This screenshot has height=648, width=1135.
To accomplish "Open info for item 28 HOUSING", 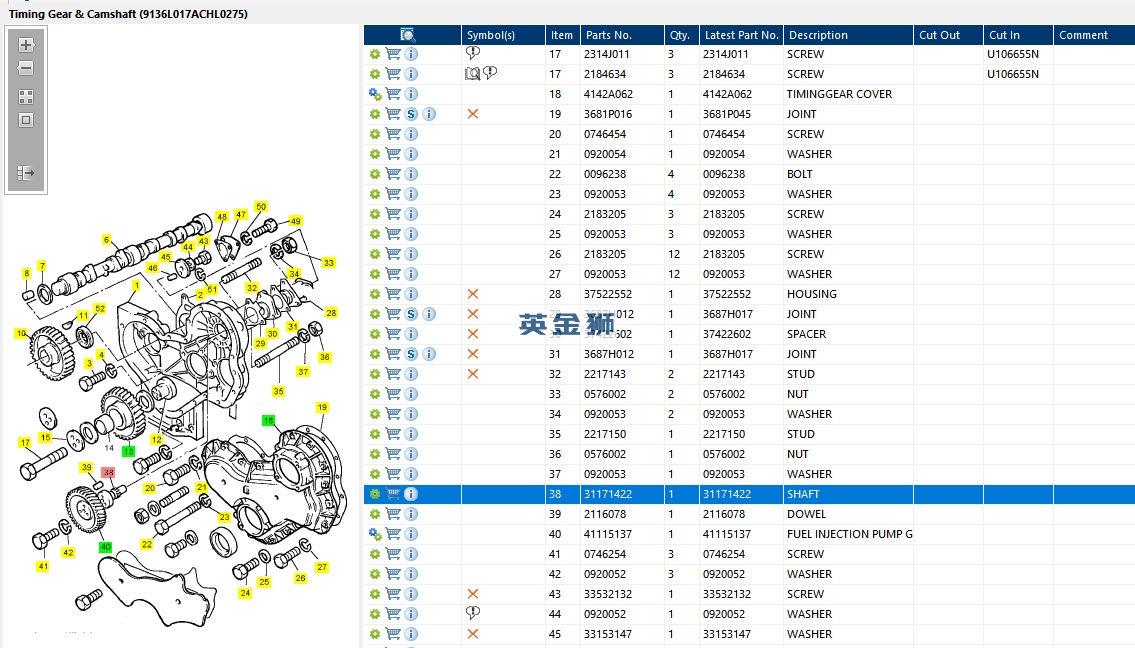I will pos(410,294).
